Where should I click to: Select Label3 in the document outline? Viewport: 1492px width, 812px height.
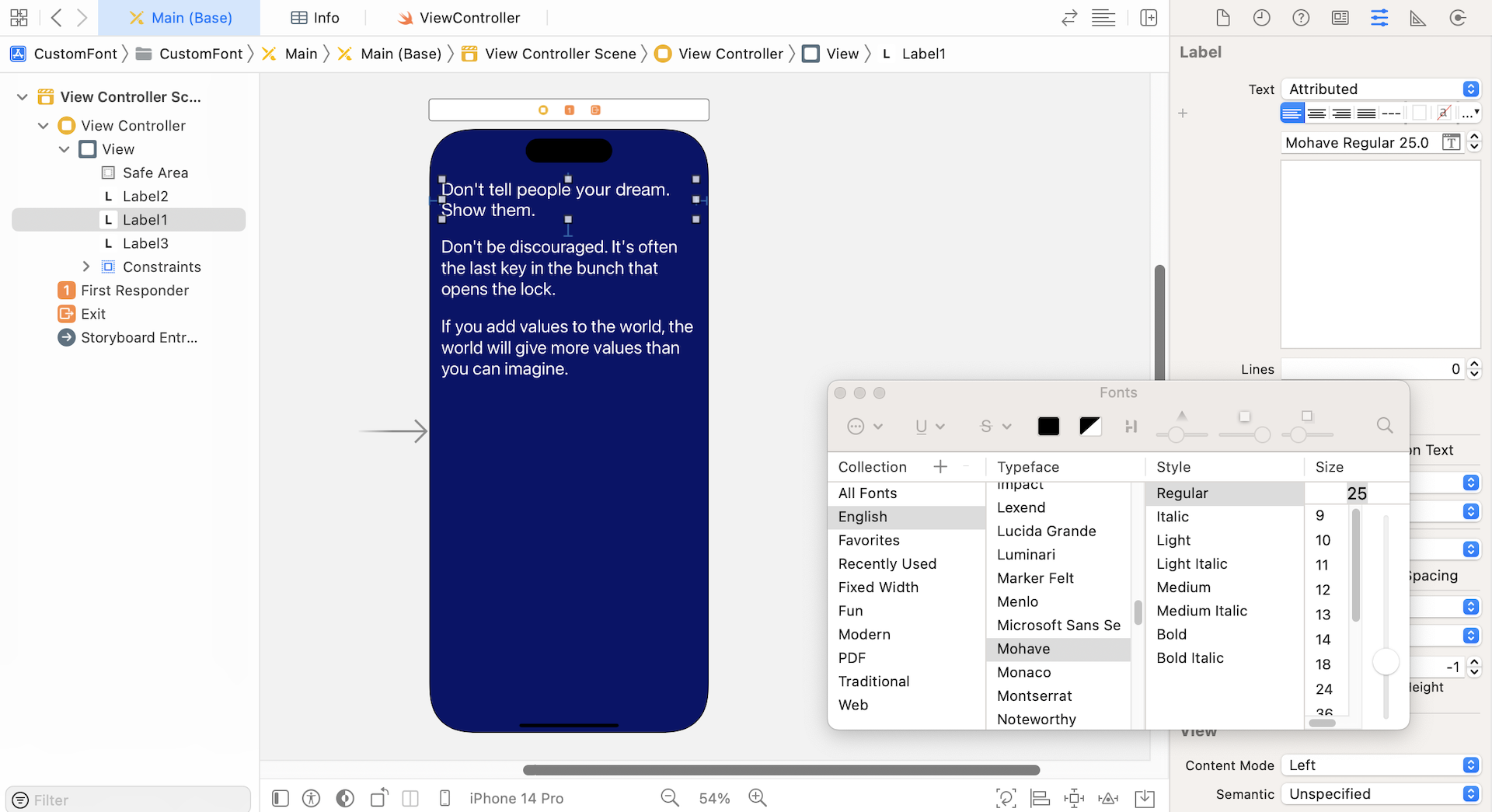click(x=145, y=243)
